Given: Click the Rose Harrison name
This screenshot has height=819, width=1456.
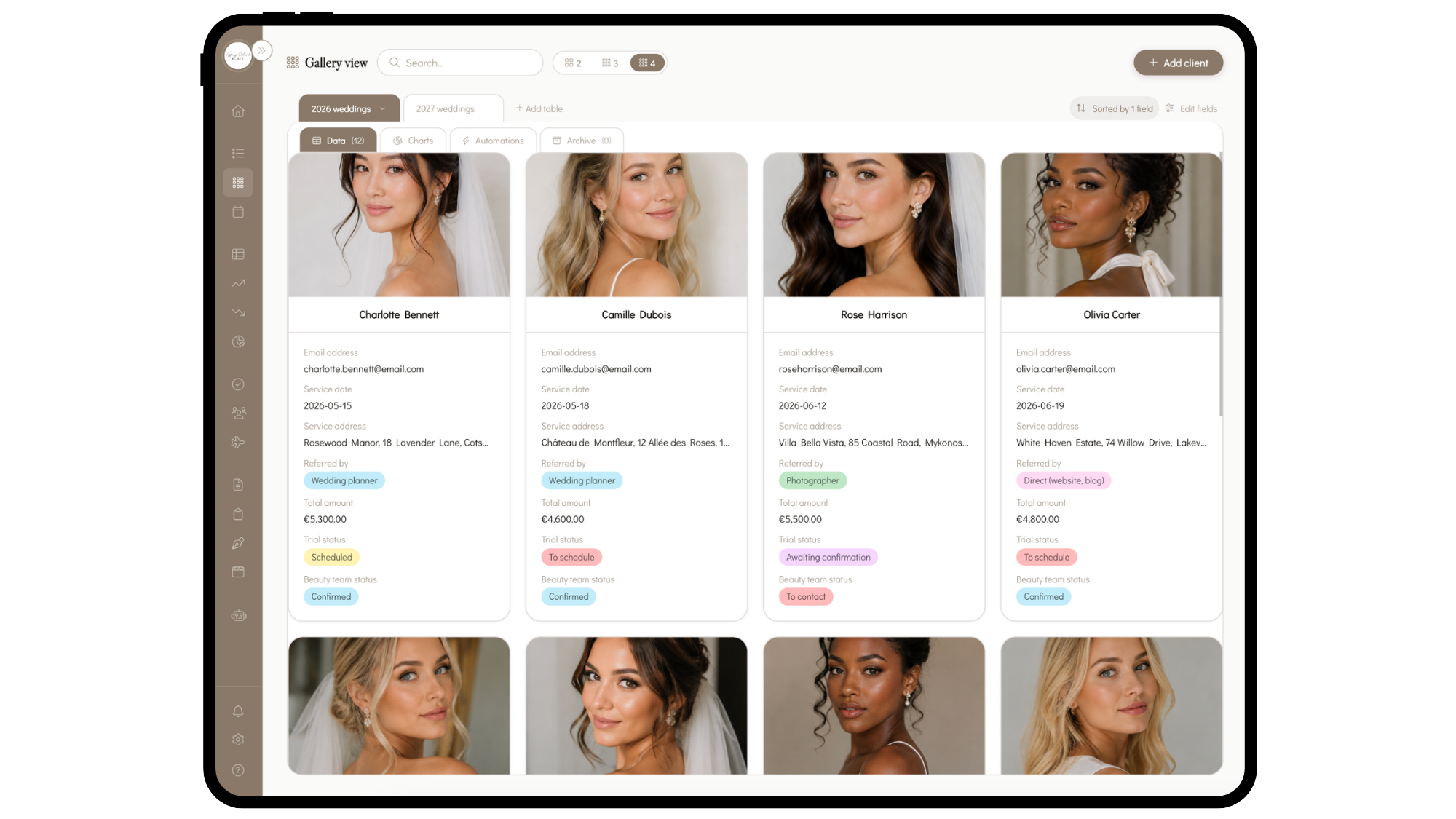Looking at the screenshot, I should click(x=874, y=315).
